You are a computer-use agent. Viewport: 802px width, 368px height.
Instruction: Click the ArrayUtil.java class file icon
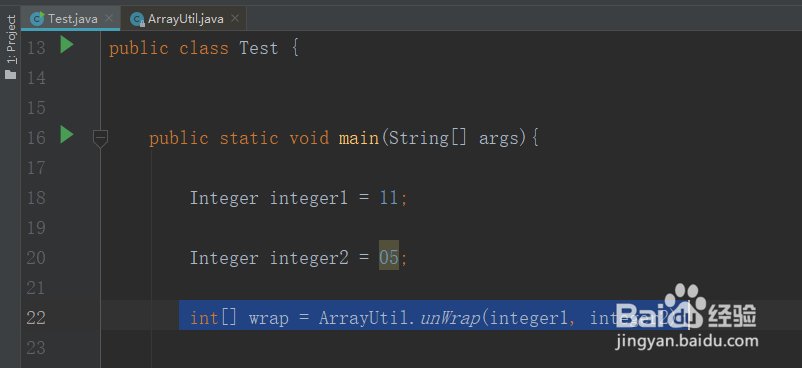pos(137,19)
